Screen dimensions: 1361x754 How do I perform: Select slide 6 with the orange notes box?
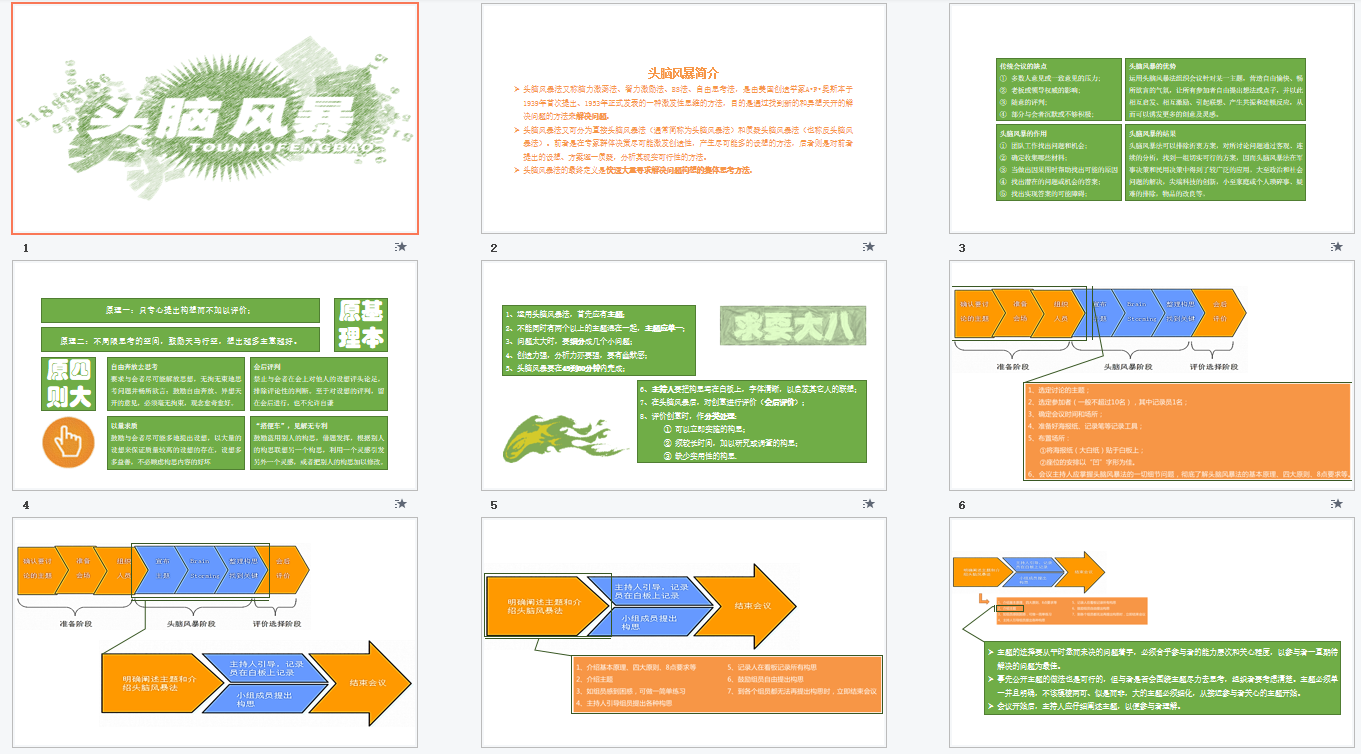pos(1151,376)
